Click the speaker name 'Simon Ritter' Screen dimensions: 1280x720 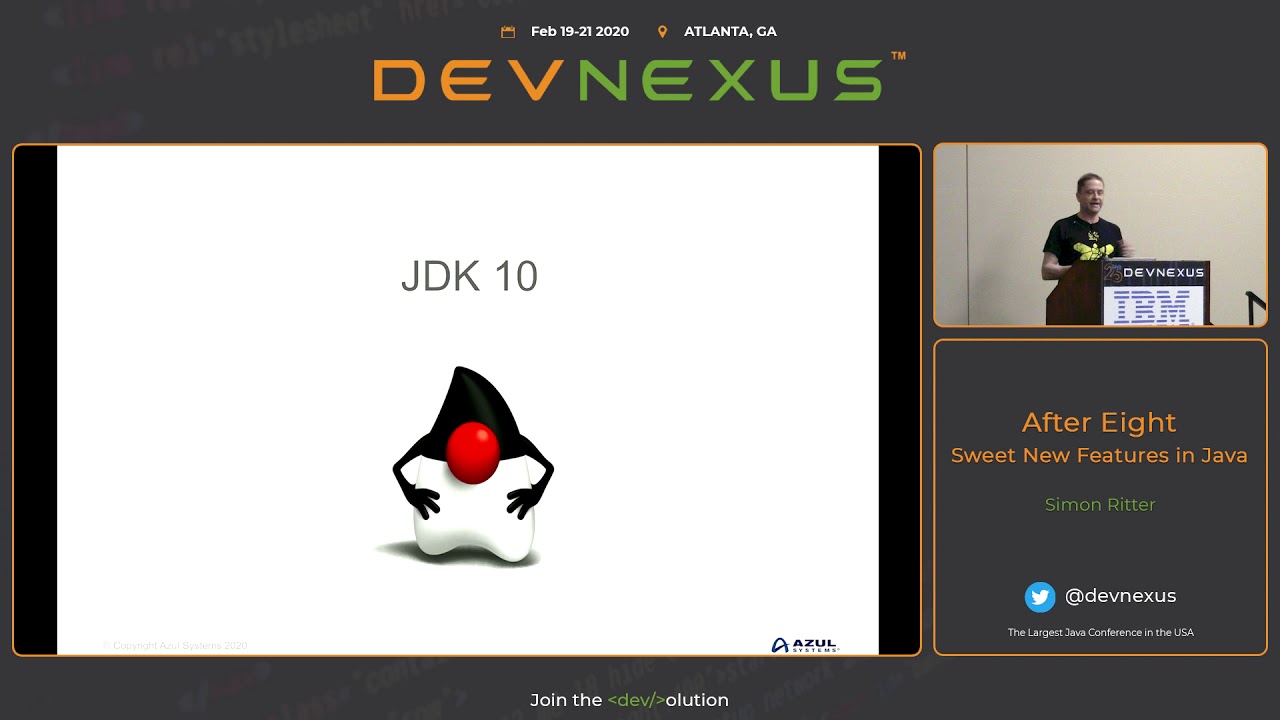pos(1100,505)
